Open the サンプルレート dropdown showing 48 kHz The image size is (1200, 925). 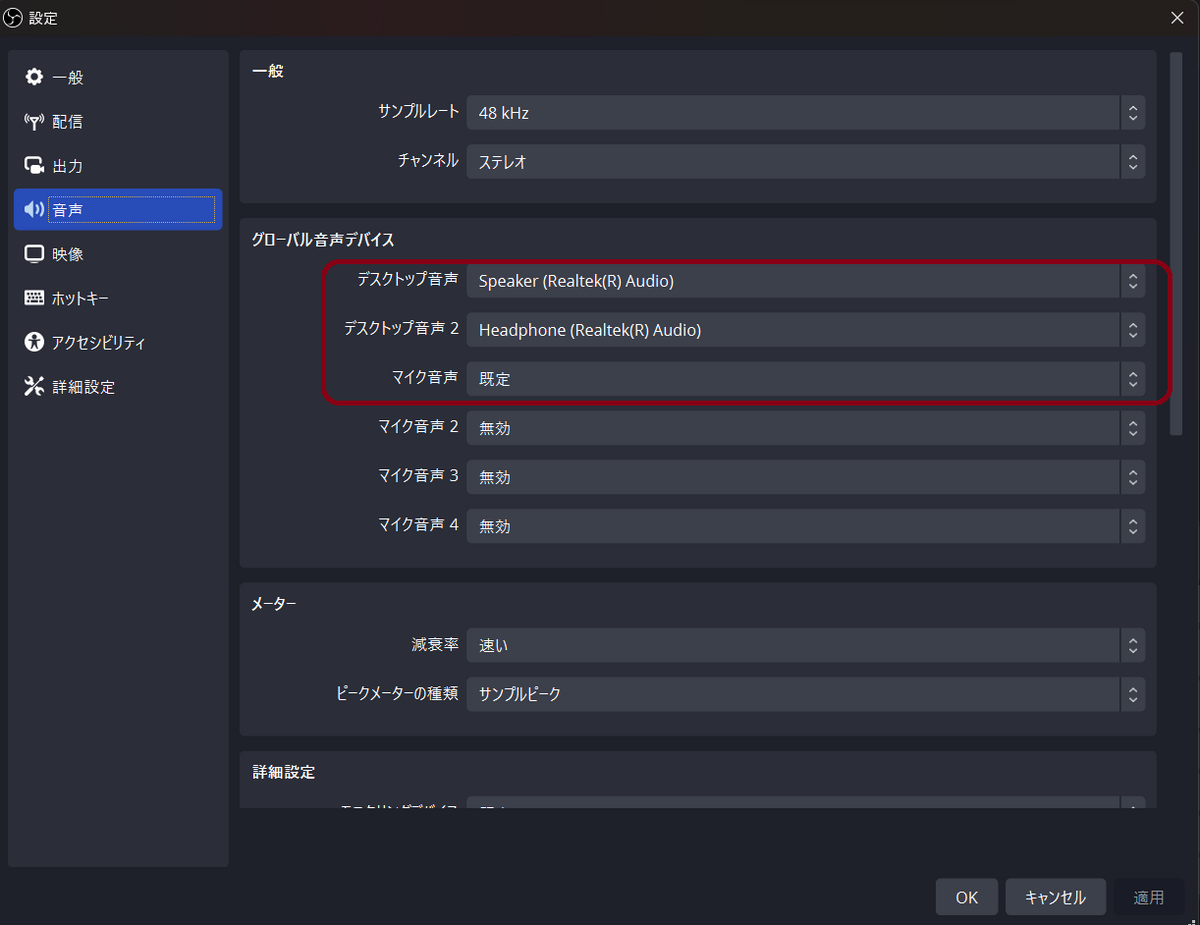pos(806,113)
